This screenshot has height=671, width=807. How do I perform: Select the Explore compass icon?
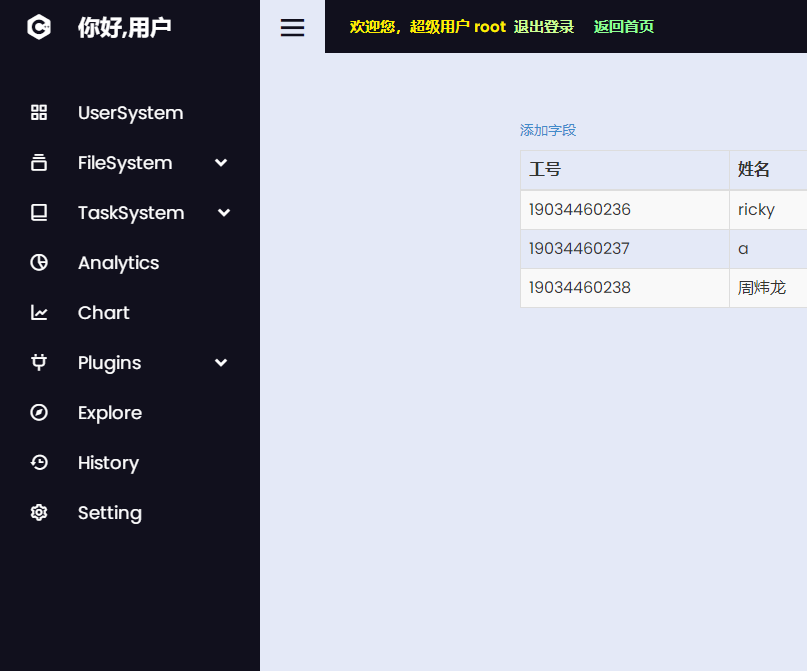[38, 412]
